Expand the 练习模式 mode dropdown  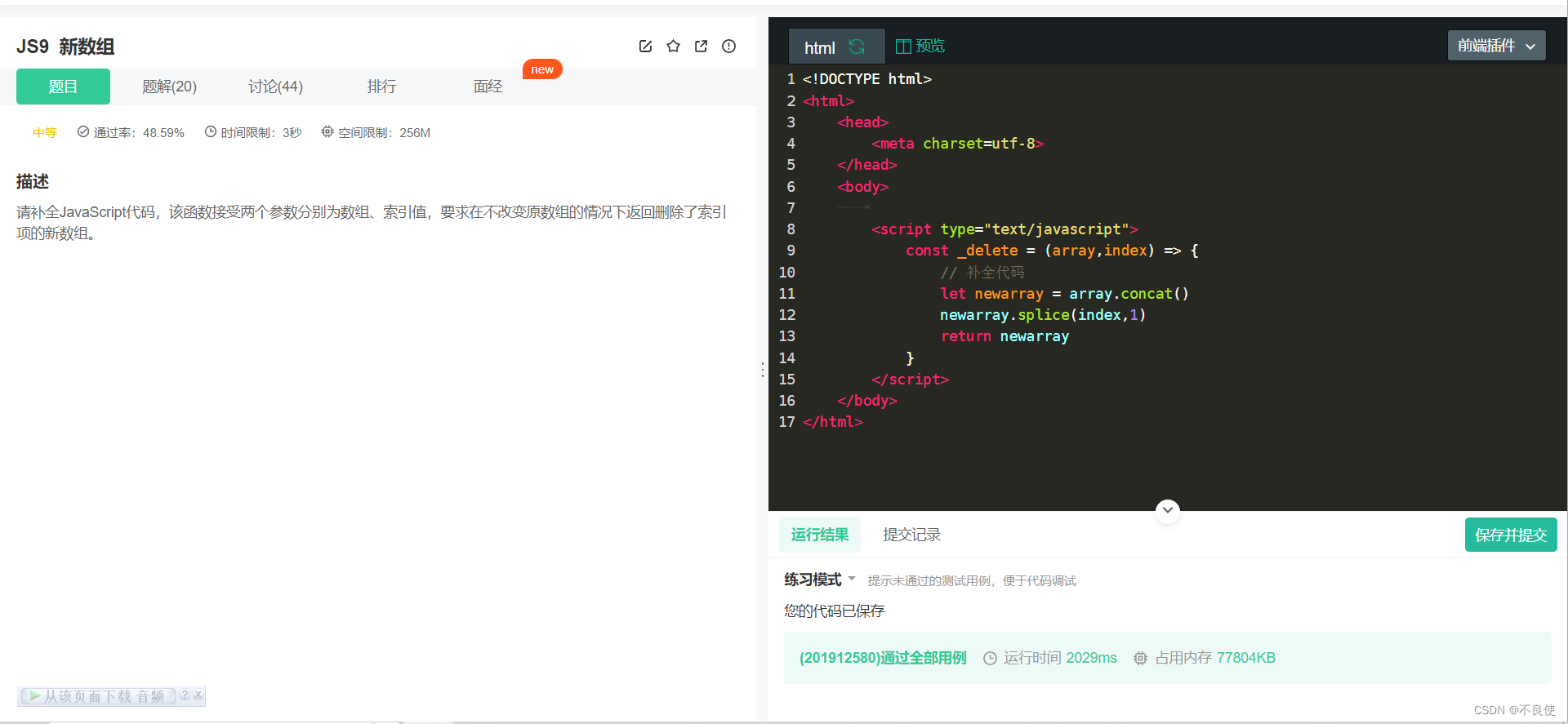tap(820, 580)
